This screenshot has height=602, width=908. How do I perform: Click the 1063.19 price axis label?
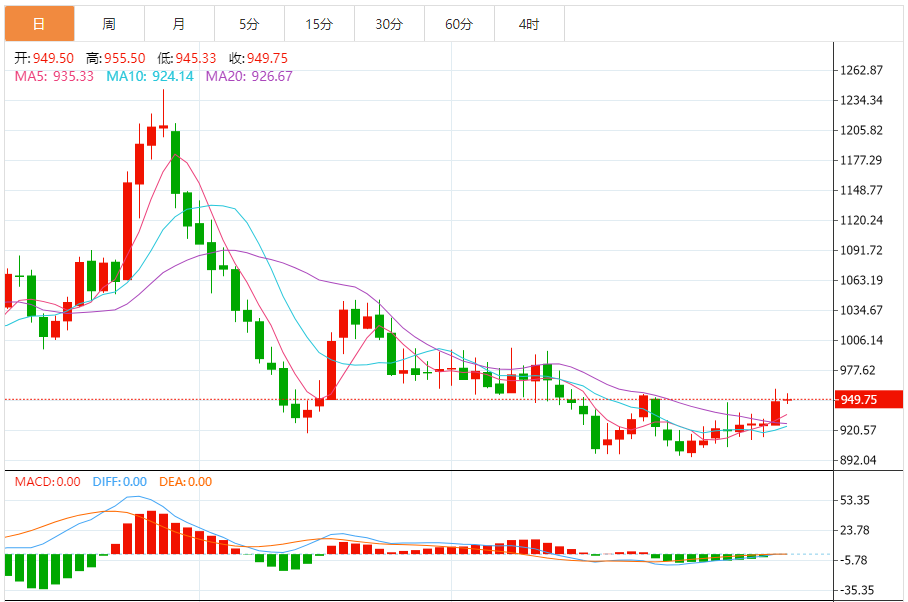861,280
